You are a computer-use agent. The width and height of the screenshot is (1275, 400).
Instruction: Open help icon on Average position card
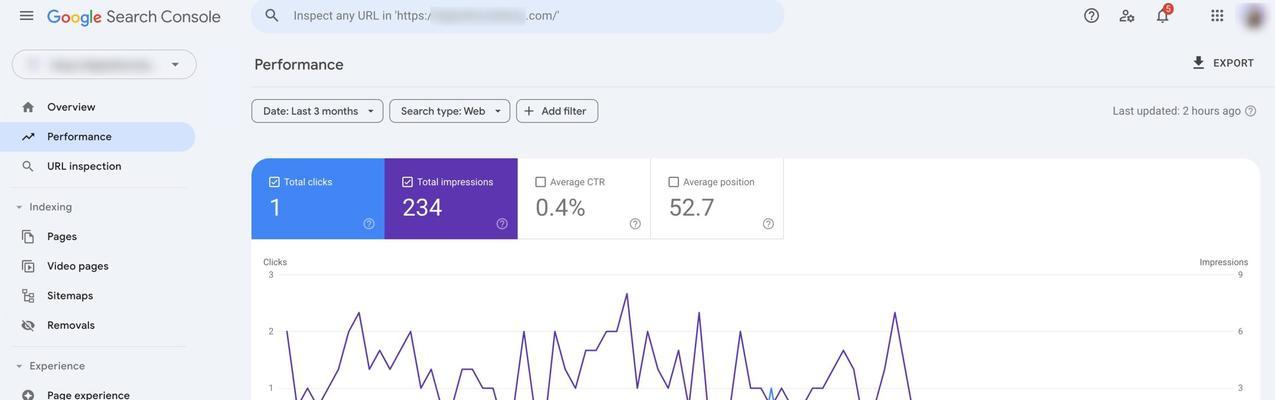(768, 224)
